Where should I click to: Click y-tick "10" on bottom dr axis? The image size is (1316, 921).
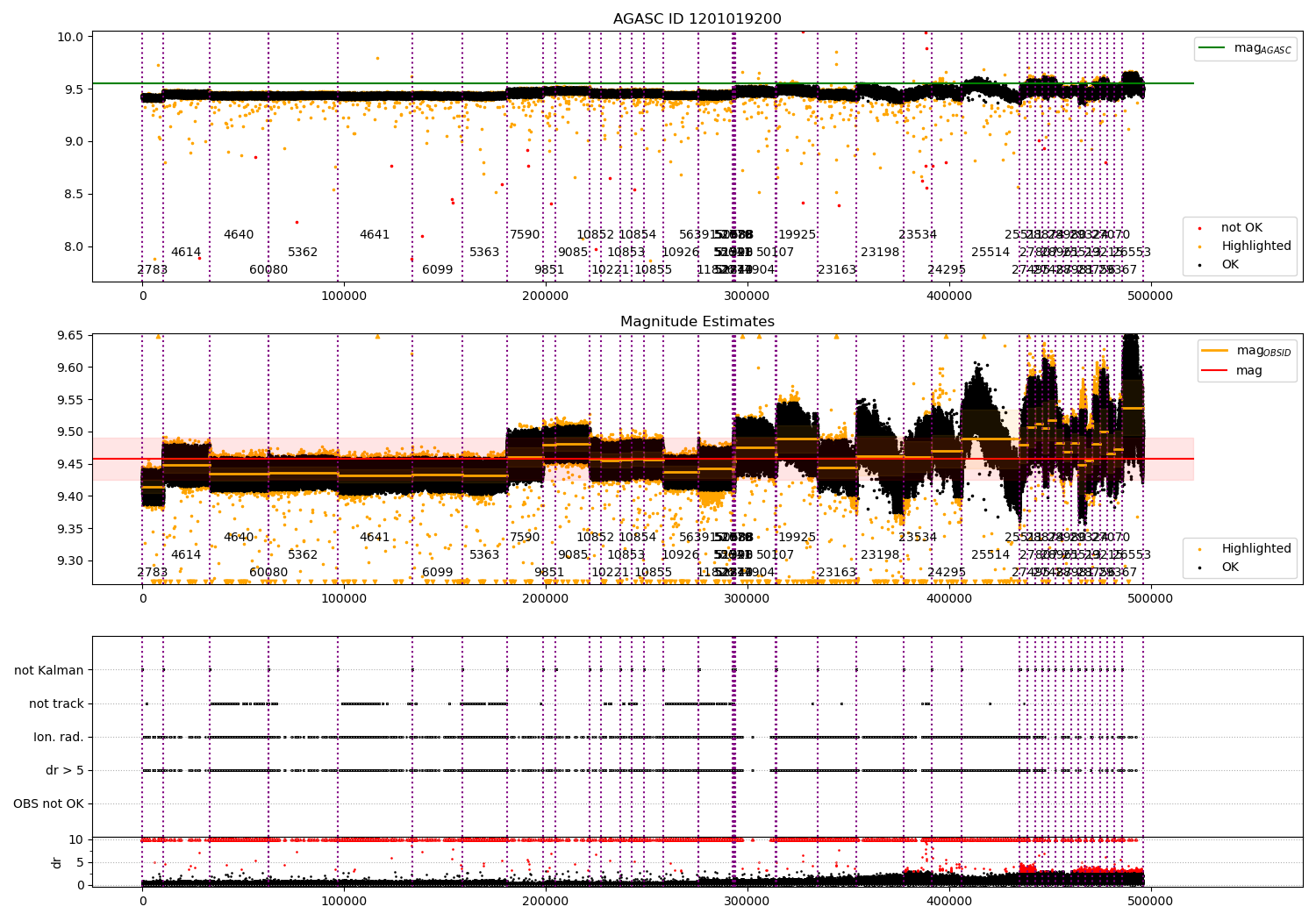pos(76,839)
